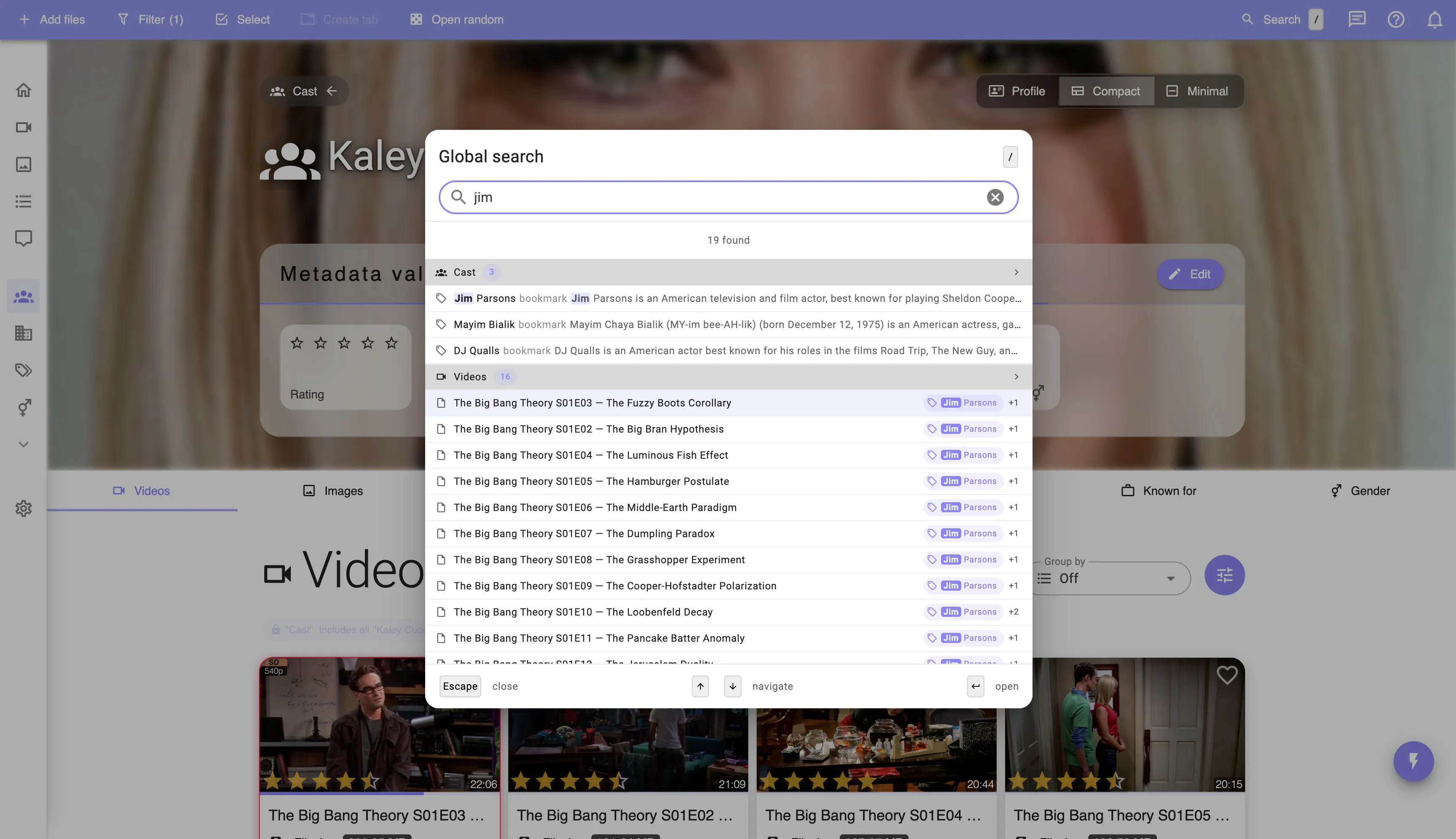Open the Jim Parsons cast result
The height and width of the screenshot is (839, 1456).
click(728, 298)
